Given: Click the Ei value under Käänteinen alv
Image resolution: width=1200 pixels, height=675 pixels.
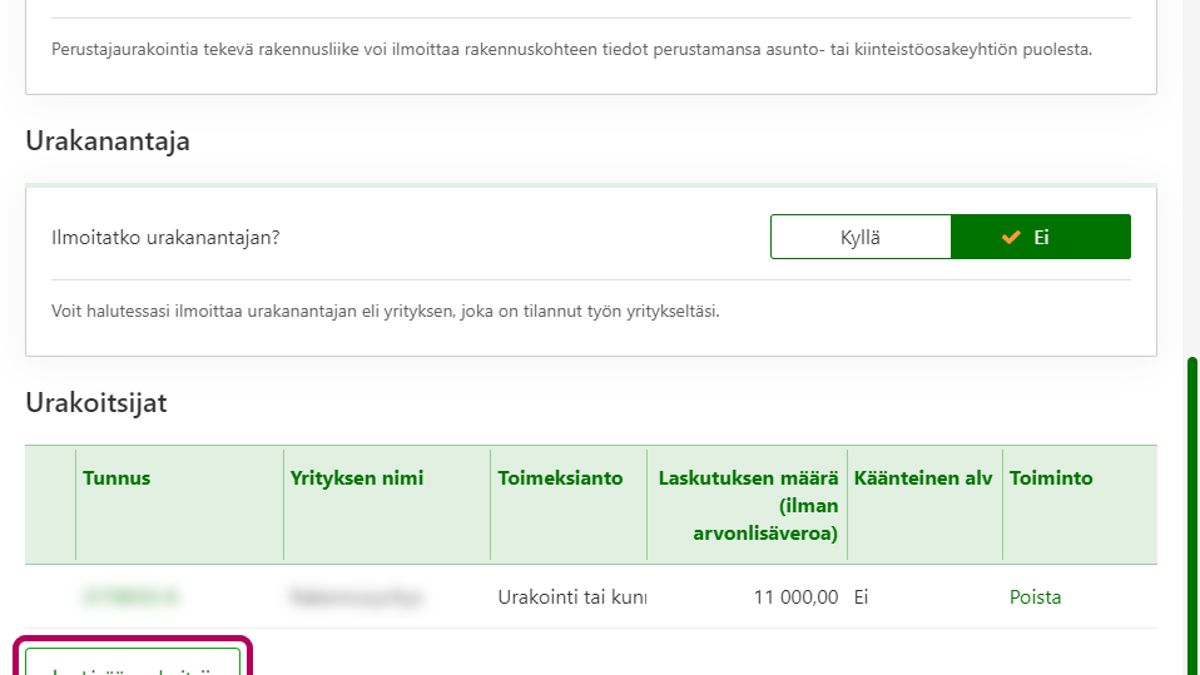Looking at the screenshot, I should [x=862, y=597].
